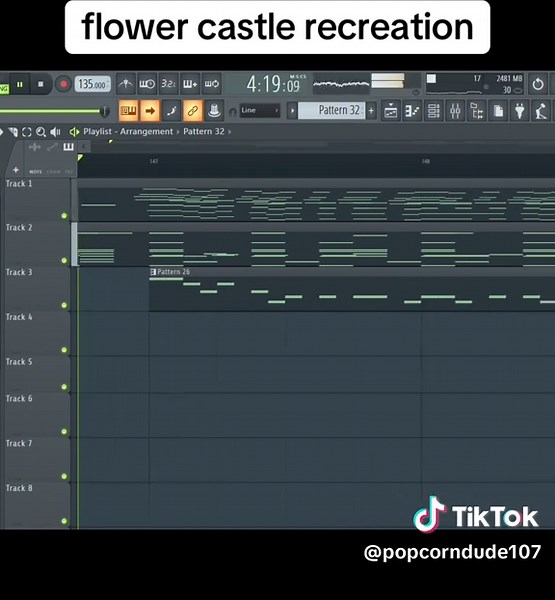The width and height of the screenshot is (555, 600).
Task: Select the audio waveform focus icon
Action: [34, 147]
